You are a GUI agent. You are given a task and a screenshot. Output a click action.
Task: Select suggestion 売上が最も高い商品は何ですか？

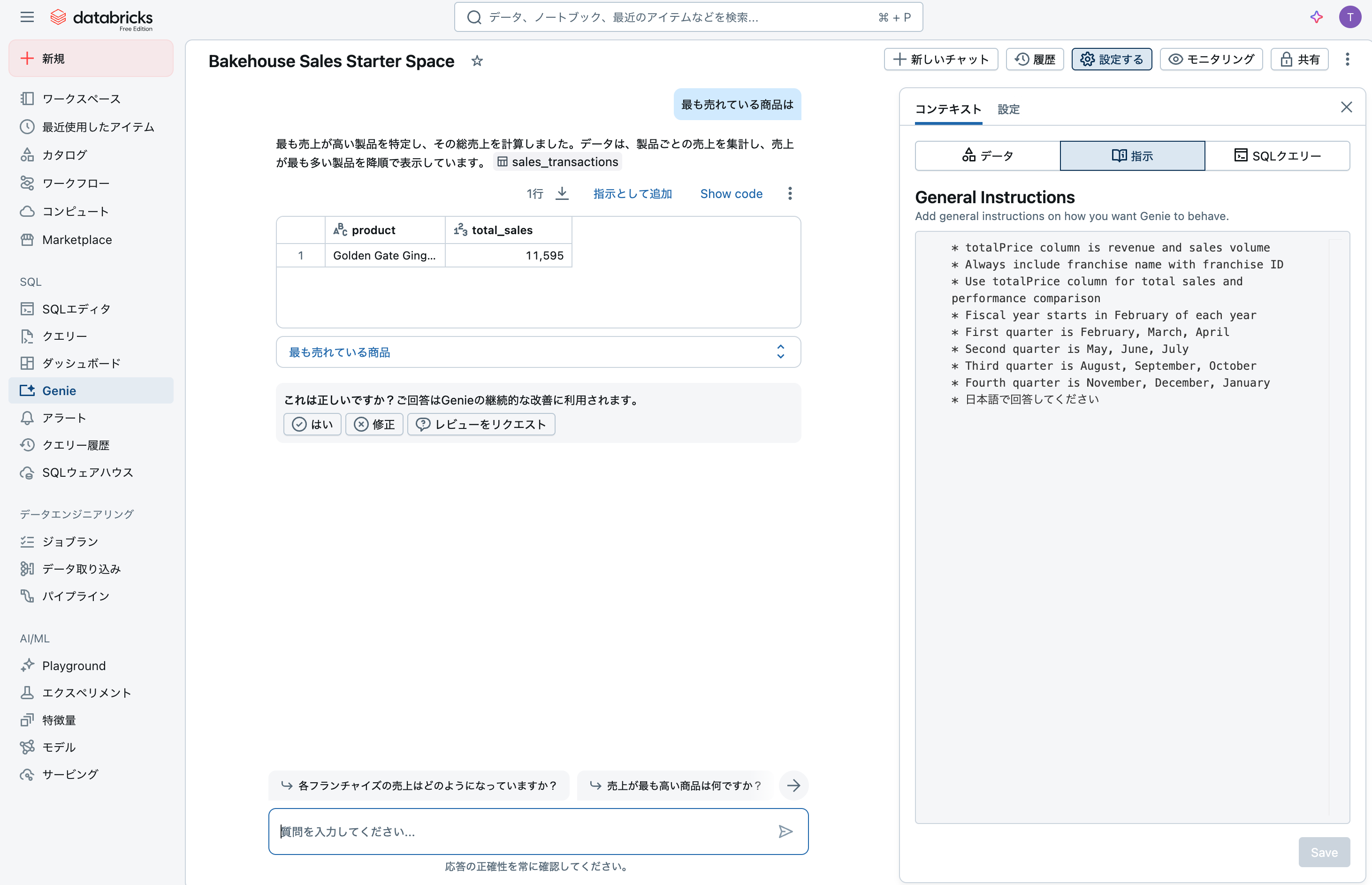coord(675,785)
